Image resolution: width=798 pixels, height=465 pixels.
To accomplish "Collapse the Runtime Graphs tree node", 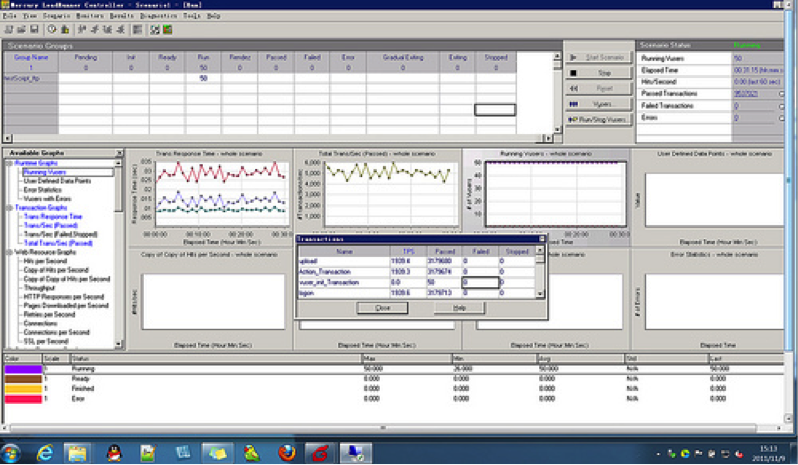I will [x=9, y=163].
